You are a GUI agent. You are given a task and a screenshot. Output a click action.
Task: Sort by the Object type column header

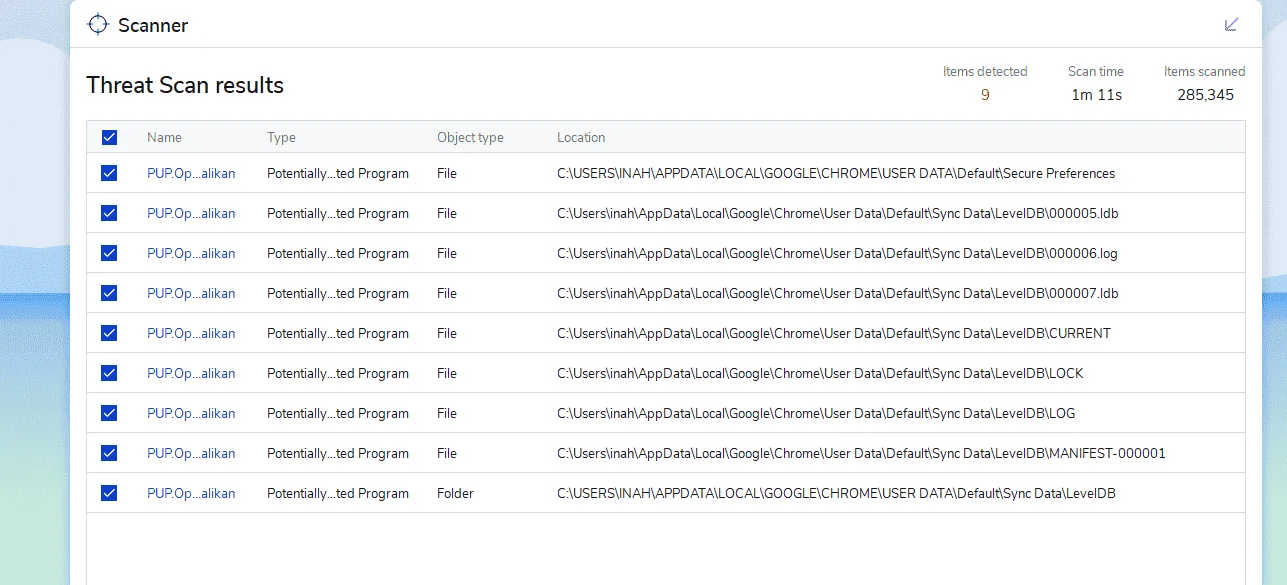[470, 137]
